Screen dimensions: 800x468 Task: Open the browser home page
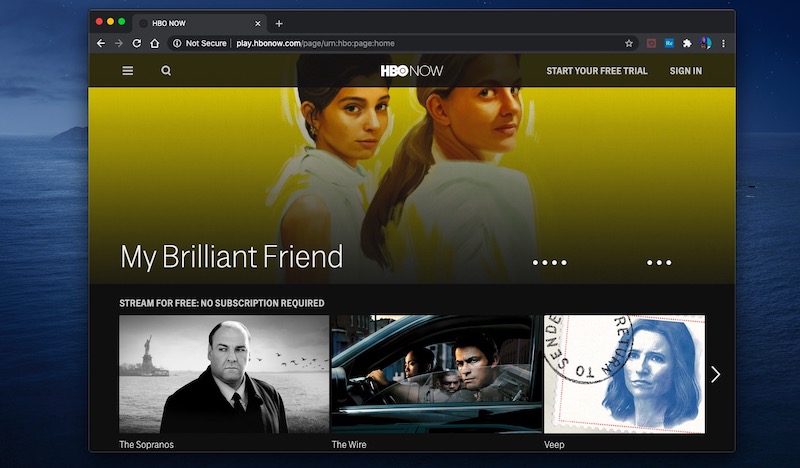coord(155,43)
